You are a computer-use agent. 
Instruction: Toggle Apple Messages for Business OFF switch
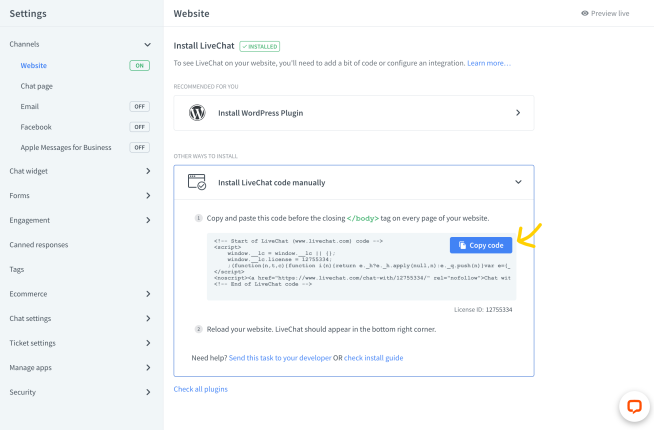139,147
